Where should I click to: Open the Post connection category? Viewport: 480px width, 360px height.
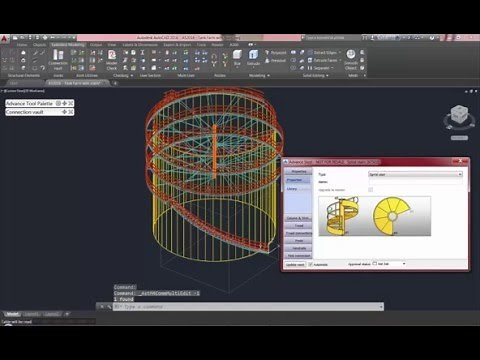(x=299, y=256)
